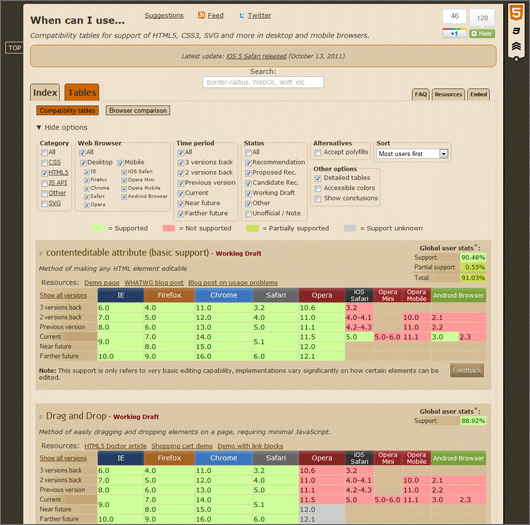Open 'iOS 5 Safari released' update link
Viewport: 530px width, 525px height.
tap(256, 56)
